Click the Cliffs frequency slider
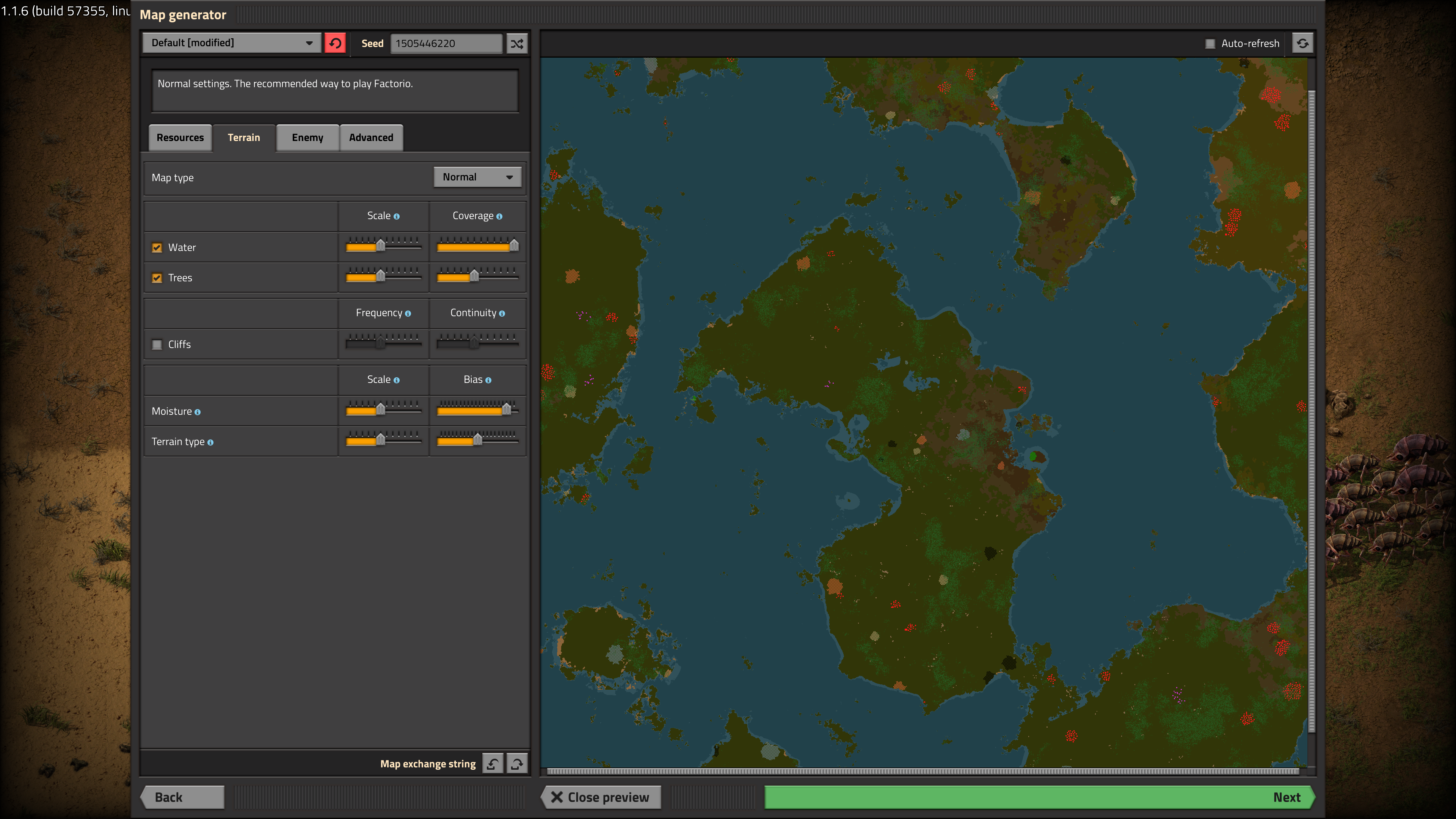The width and height of the screenshot is (1456, 819). 383,342
